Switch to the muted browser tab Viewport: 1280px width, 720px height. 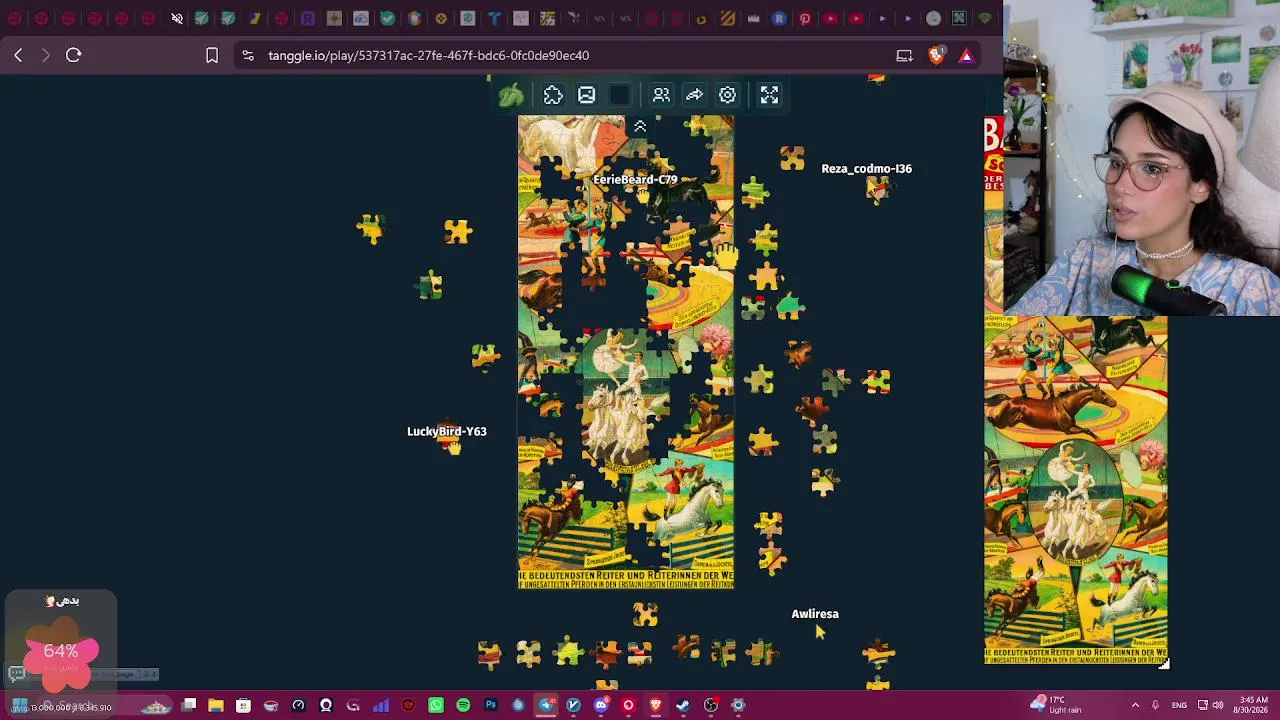pos(177,18)
